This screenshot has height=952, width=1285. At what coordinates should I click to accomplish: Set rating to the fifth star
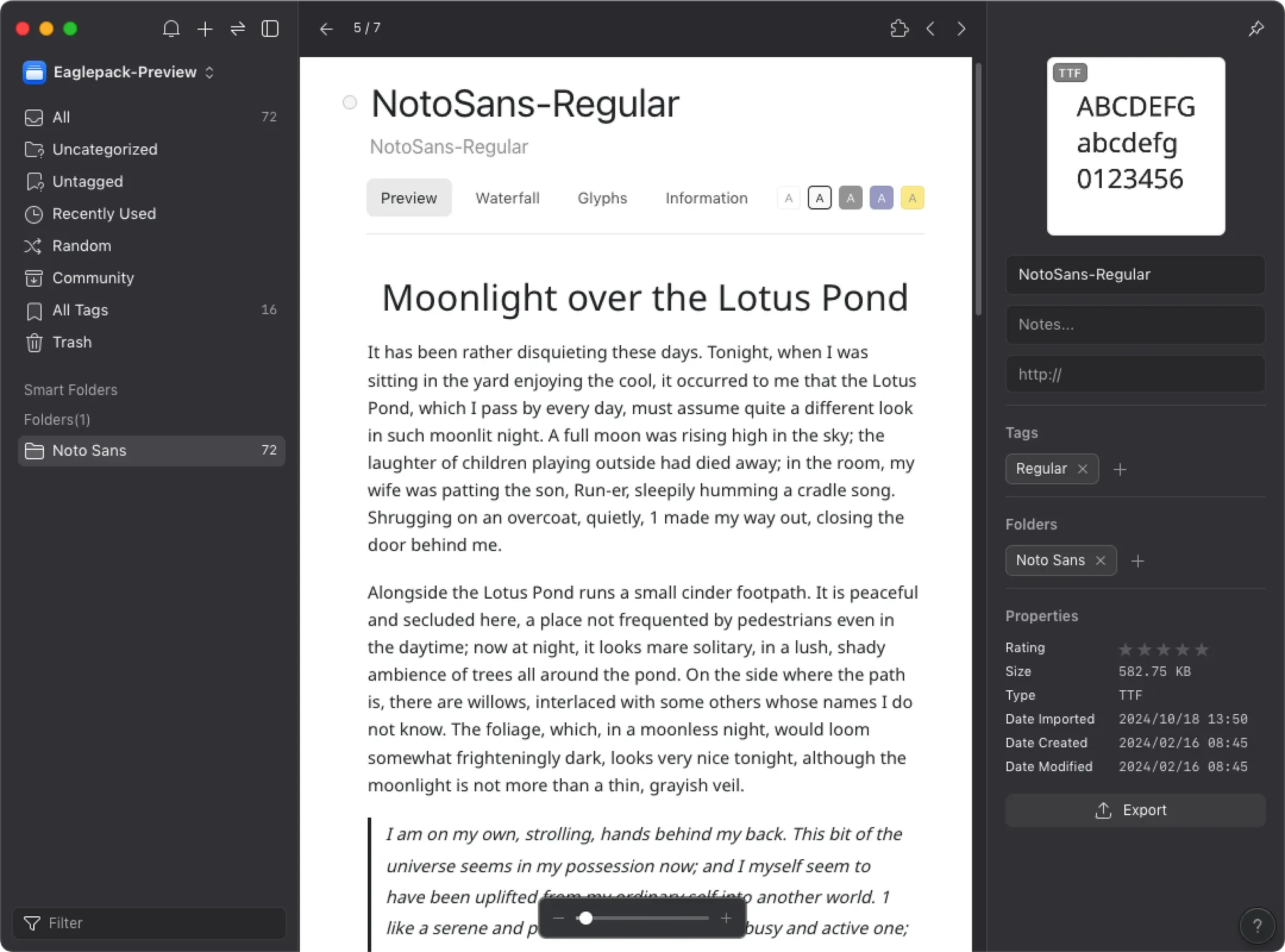tap(1202, 649)
